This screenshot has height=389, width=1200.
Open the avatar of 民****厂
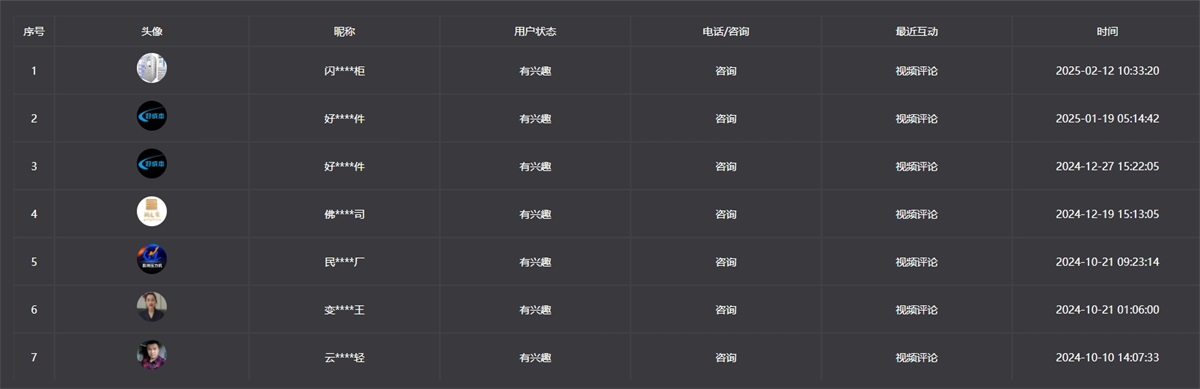[x=152, y=260]
